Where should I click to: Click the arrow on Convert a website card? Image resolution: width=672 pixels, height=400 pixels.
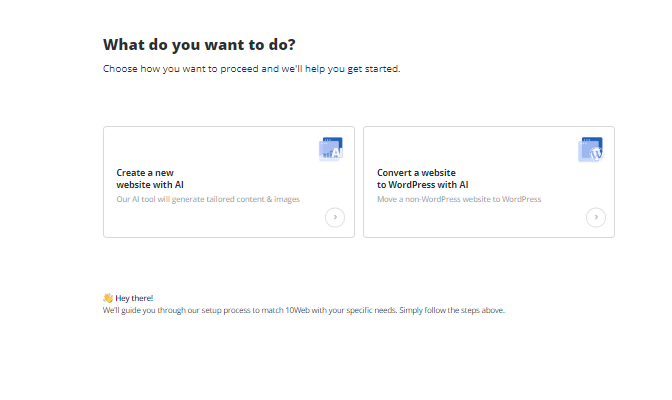coord(595,217)
